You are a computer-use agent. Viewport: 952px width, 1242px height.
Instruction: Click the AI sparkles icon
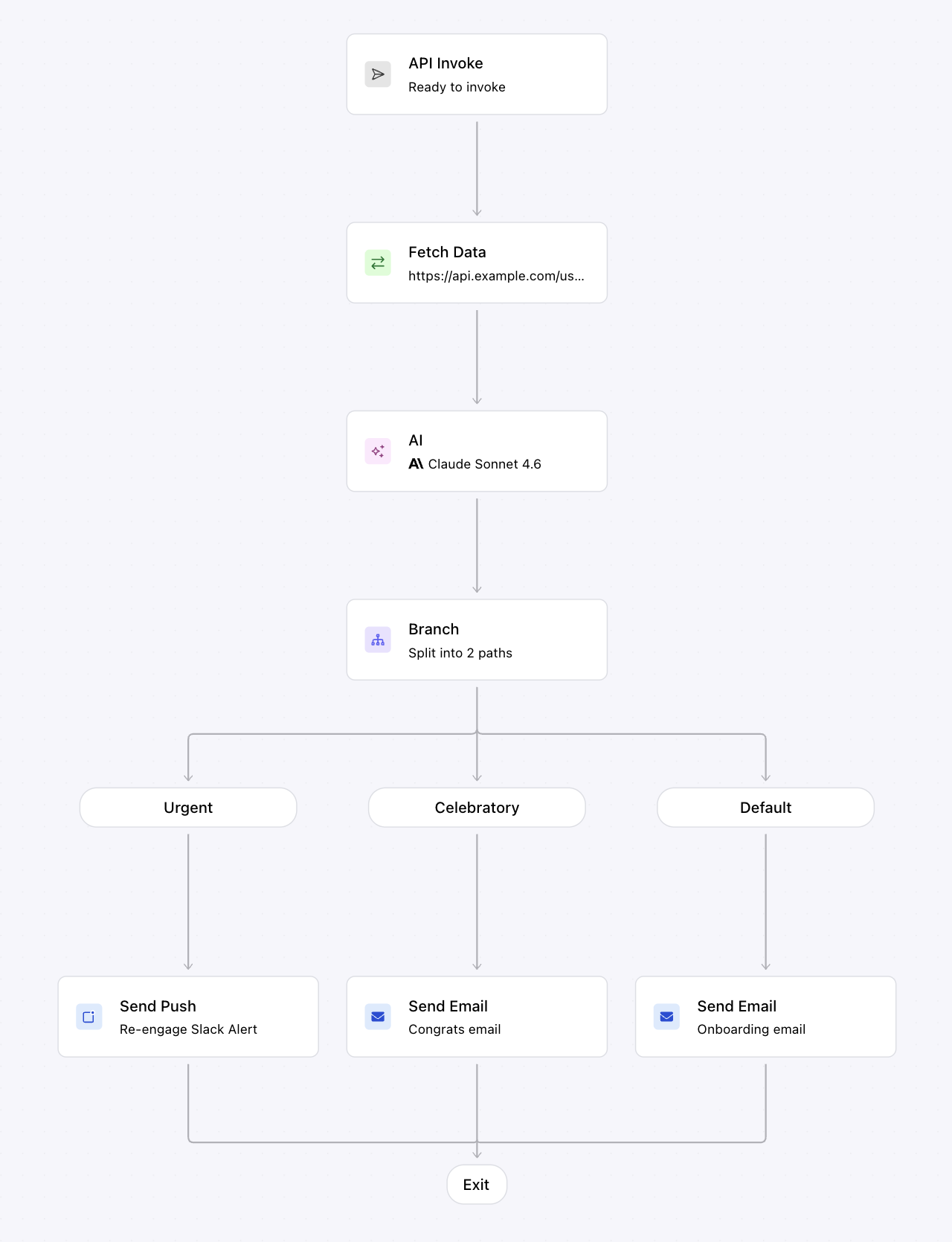tap(378, 451)
